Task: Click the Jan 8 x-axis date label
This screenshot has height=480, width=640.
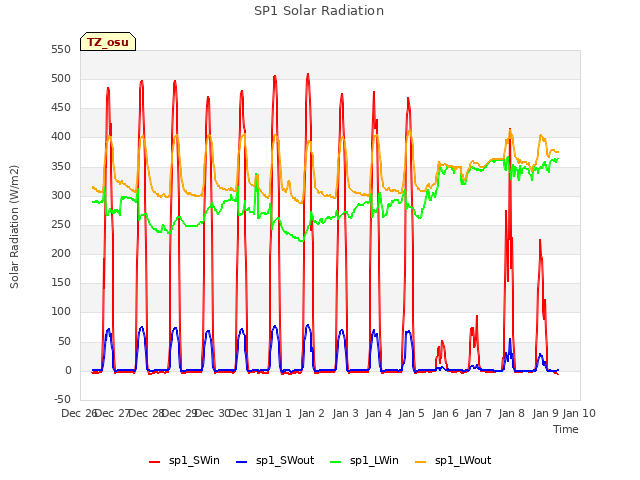Action: point(511,413)
